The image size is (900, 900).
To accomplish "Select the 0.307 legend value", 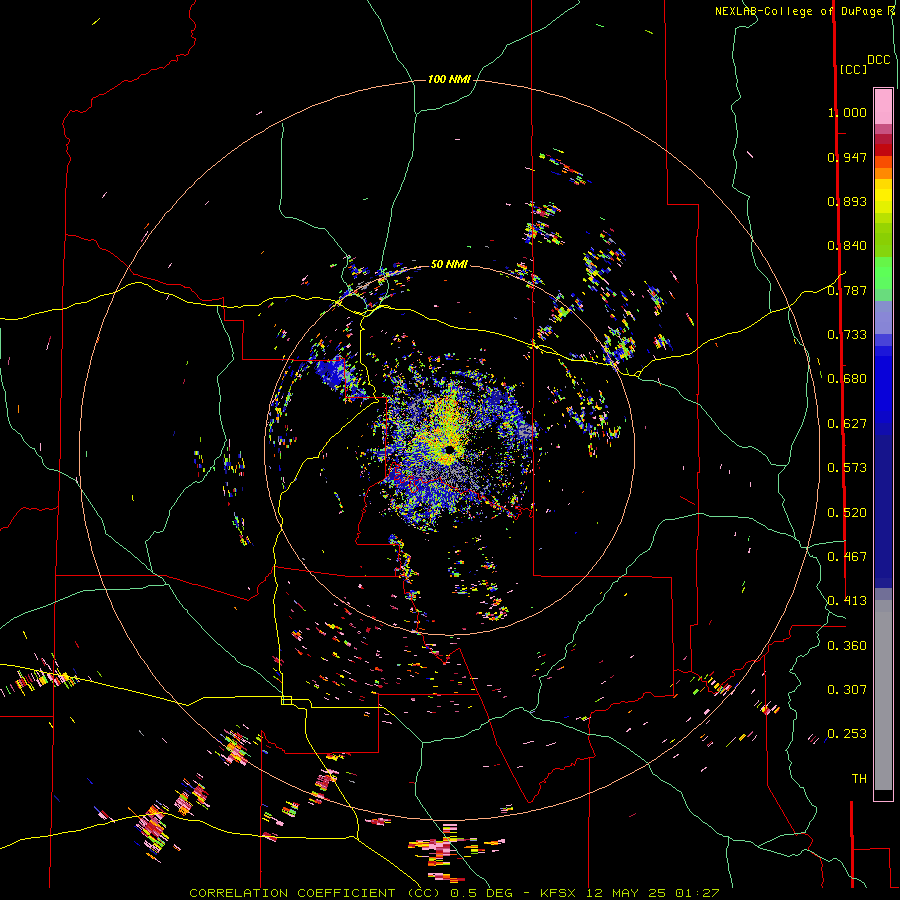I will pos(847,690).
